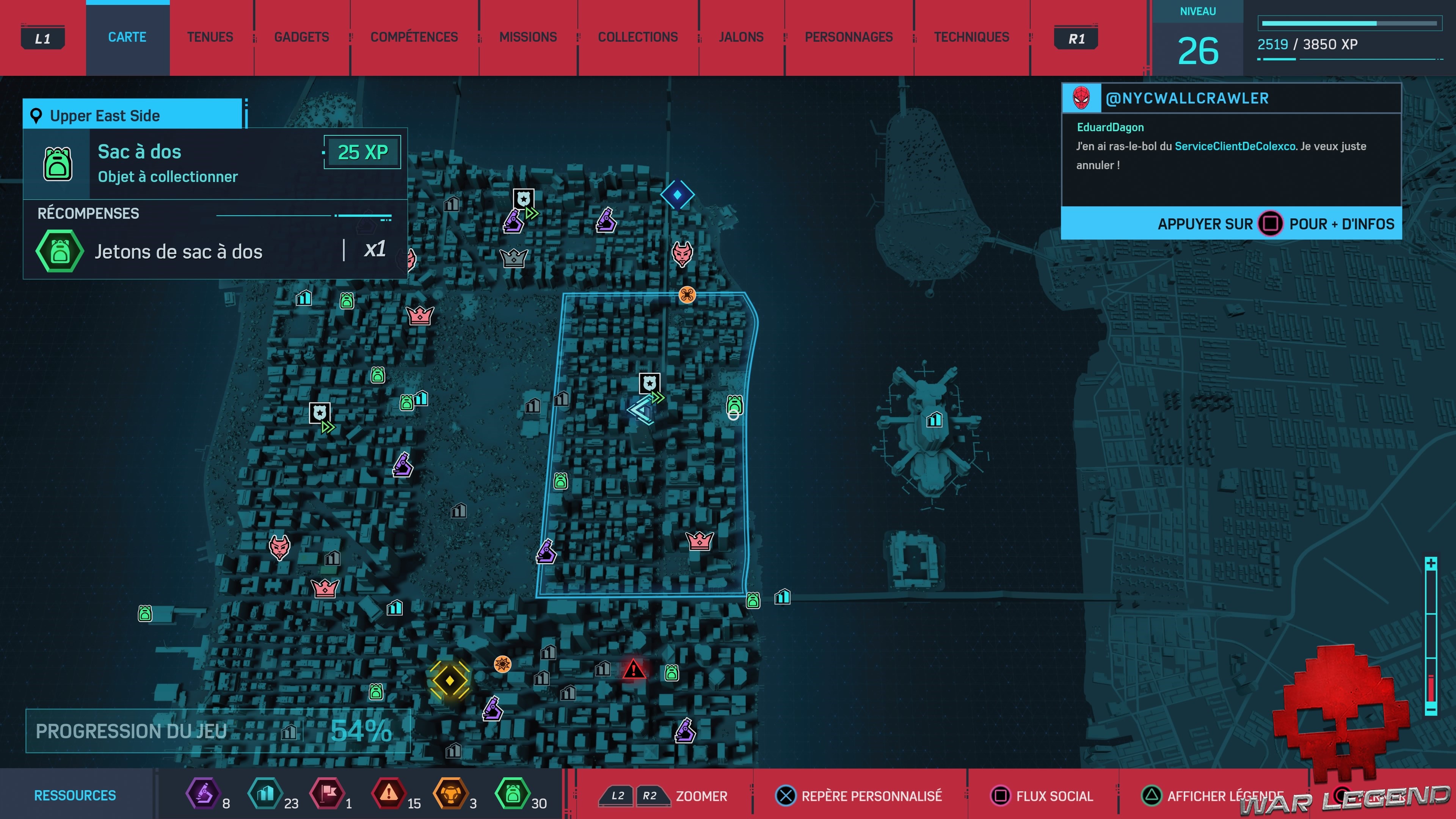The height and width of the screenshot is (819, 1456).
Task: Select the blue diamond side mission marker
Action: [x=677, y=195]
